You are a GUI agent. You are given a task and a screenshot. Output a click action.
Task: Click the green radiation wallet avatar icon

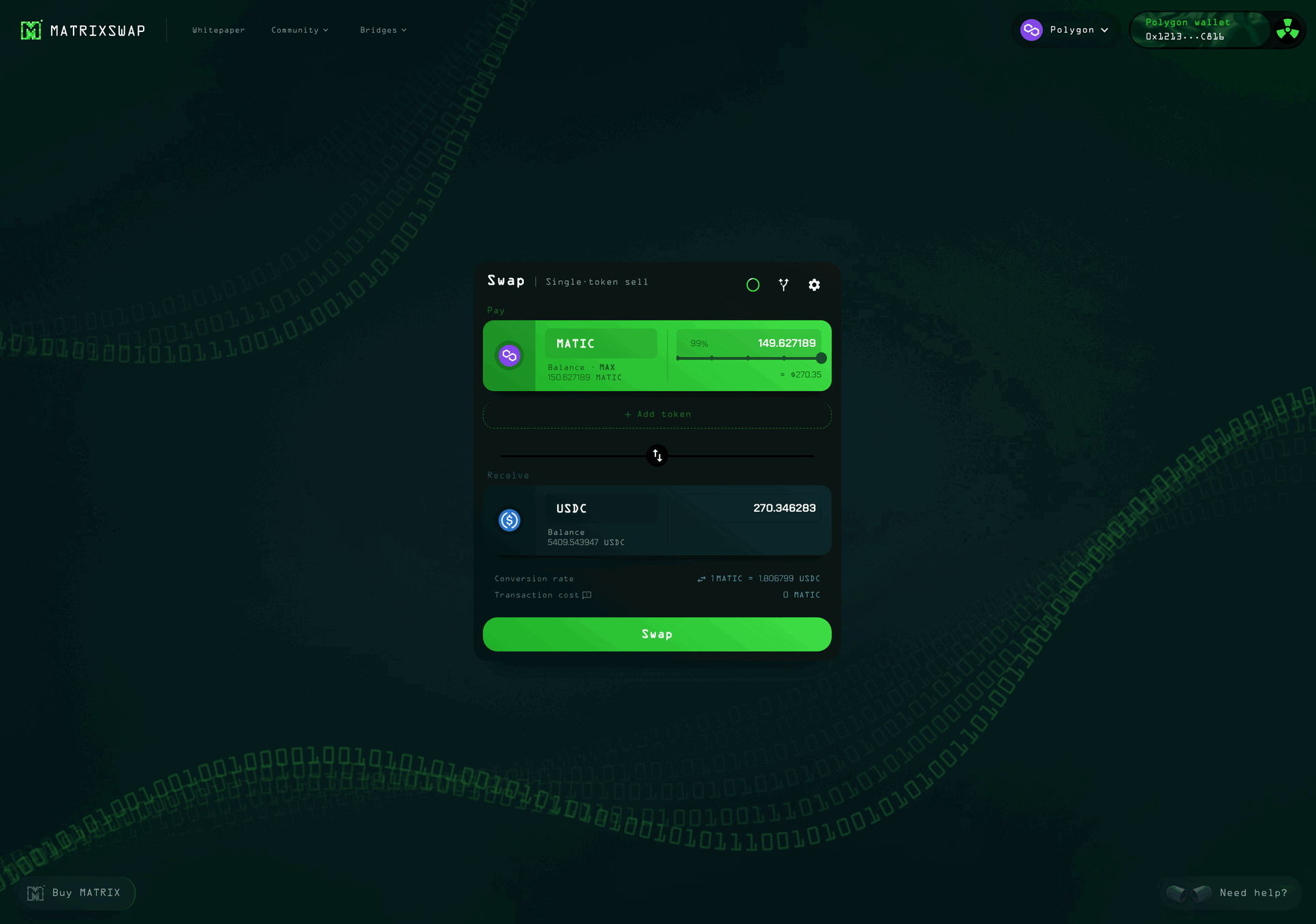click(x=1287, y=30)
